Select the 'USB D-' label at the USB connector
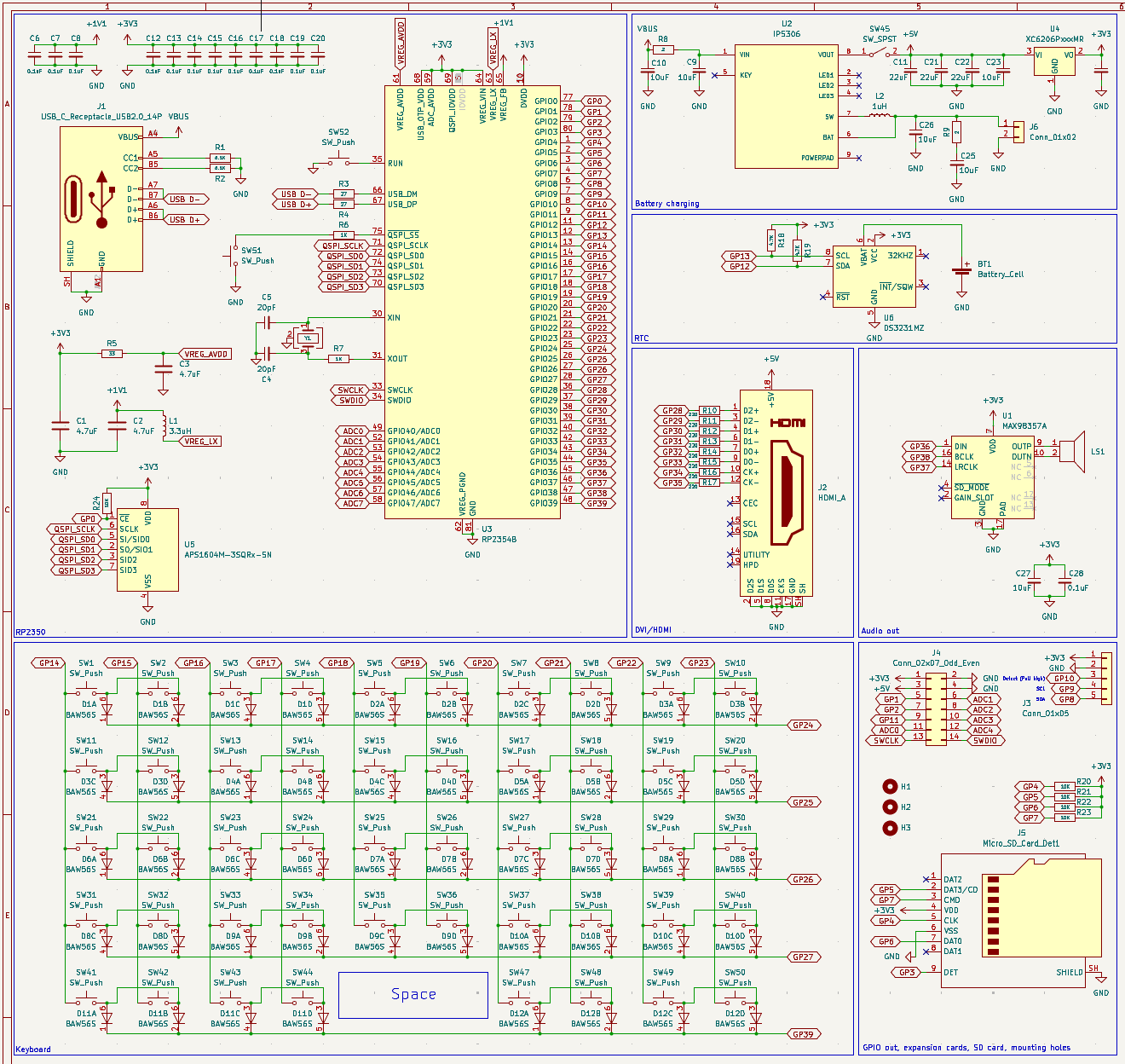 184,199
